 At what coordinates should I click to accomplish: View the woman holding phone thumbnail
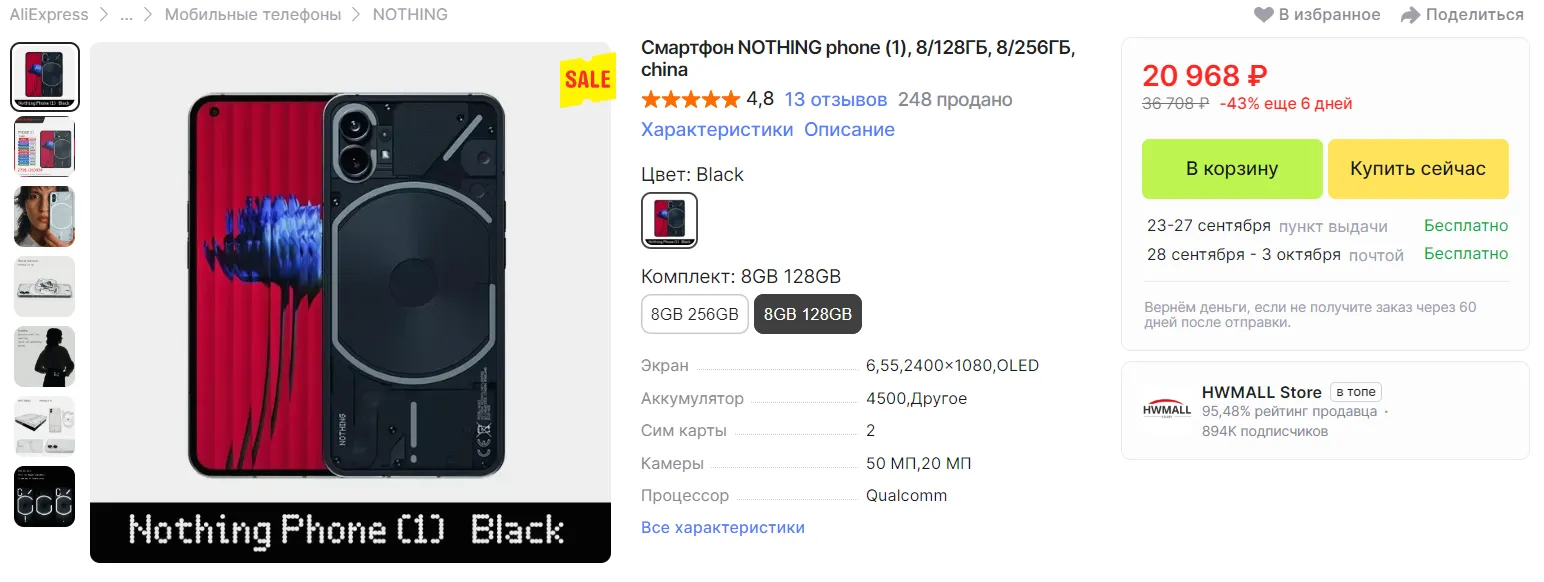coord(44,216)
